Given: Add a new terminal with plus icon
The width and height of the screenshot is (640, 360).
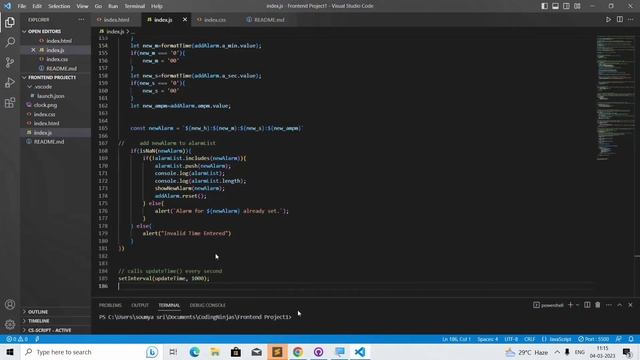Looking at the screenshot, I should [571, 305].
